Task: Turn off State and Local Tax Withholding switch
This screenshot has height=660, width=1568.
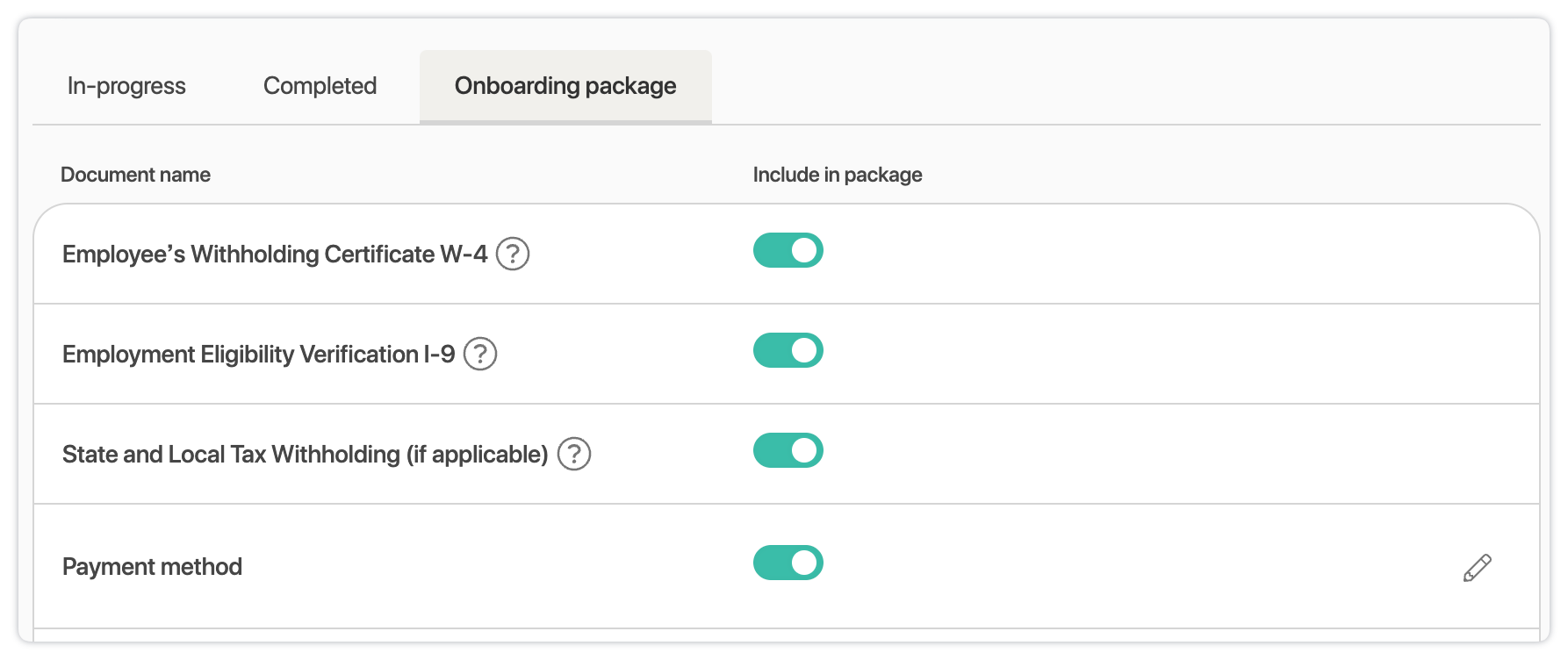Action: click(788, 451)
